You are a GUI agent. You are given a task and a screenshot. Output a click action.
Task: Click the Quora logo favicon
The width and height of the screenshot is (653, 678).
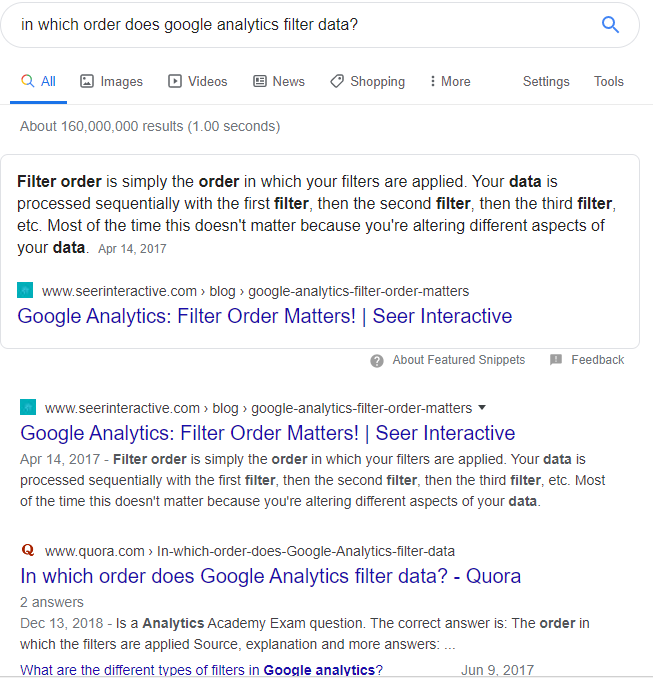(28, 550)
